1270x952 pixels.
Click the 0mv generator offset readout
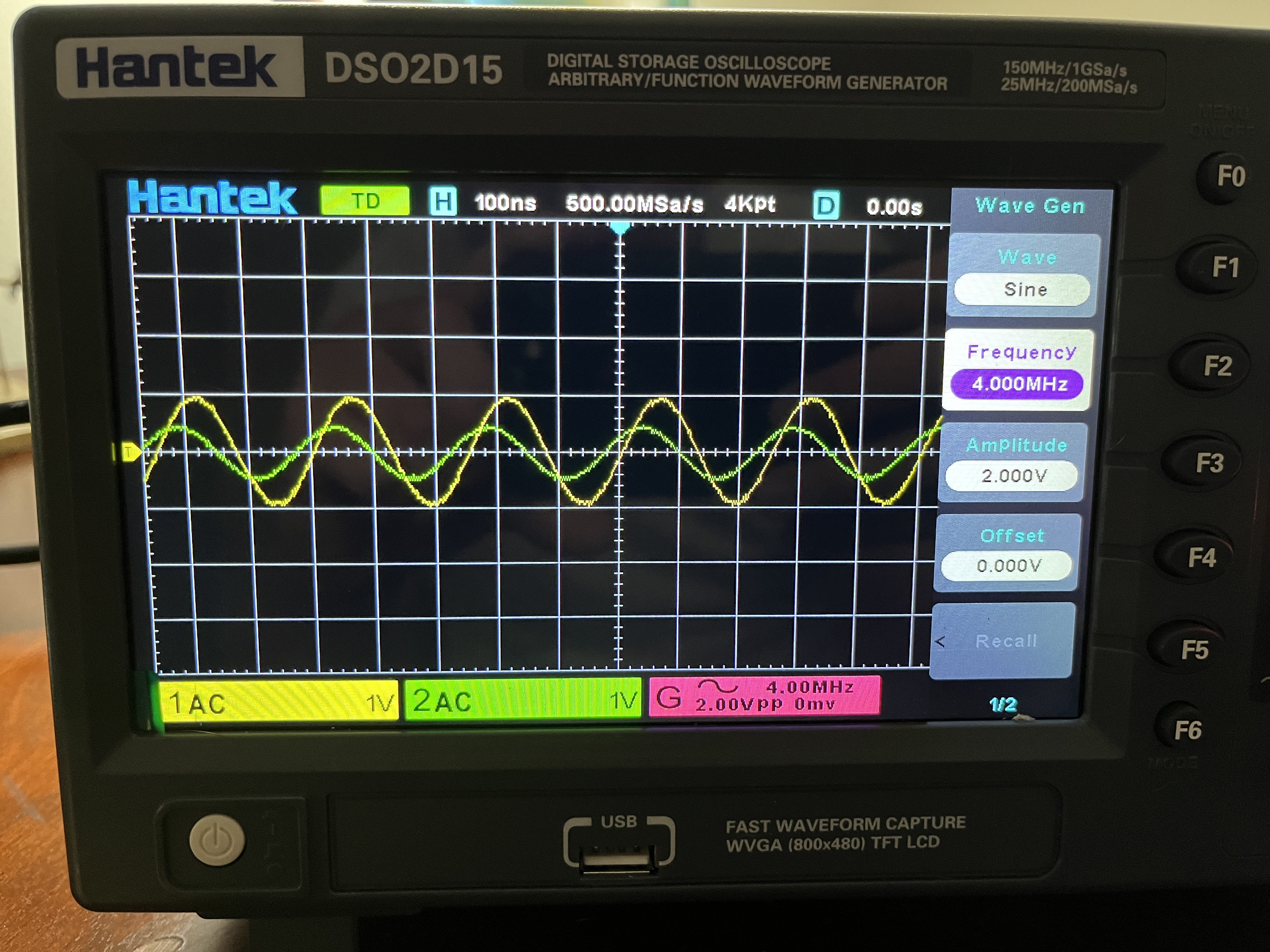pyautogui.click(x=815, y=704)
